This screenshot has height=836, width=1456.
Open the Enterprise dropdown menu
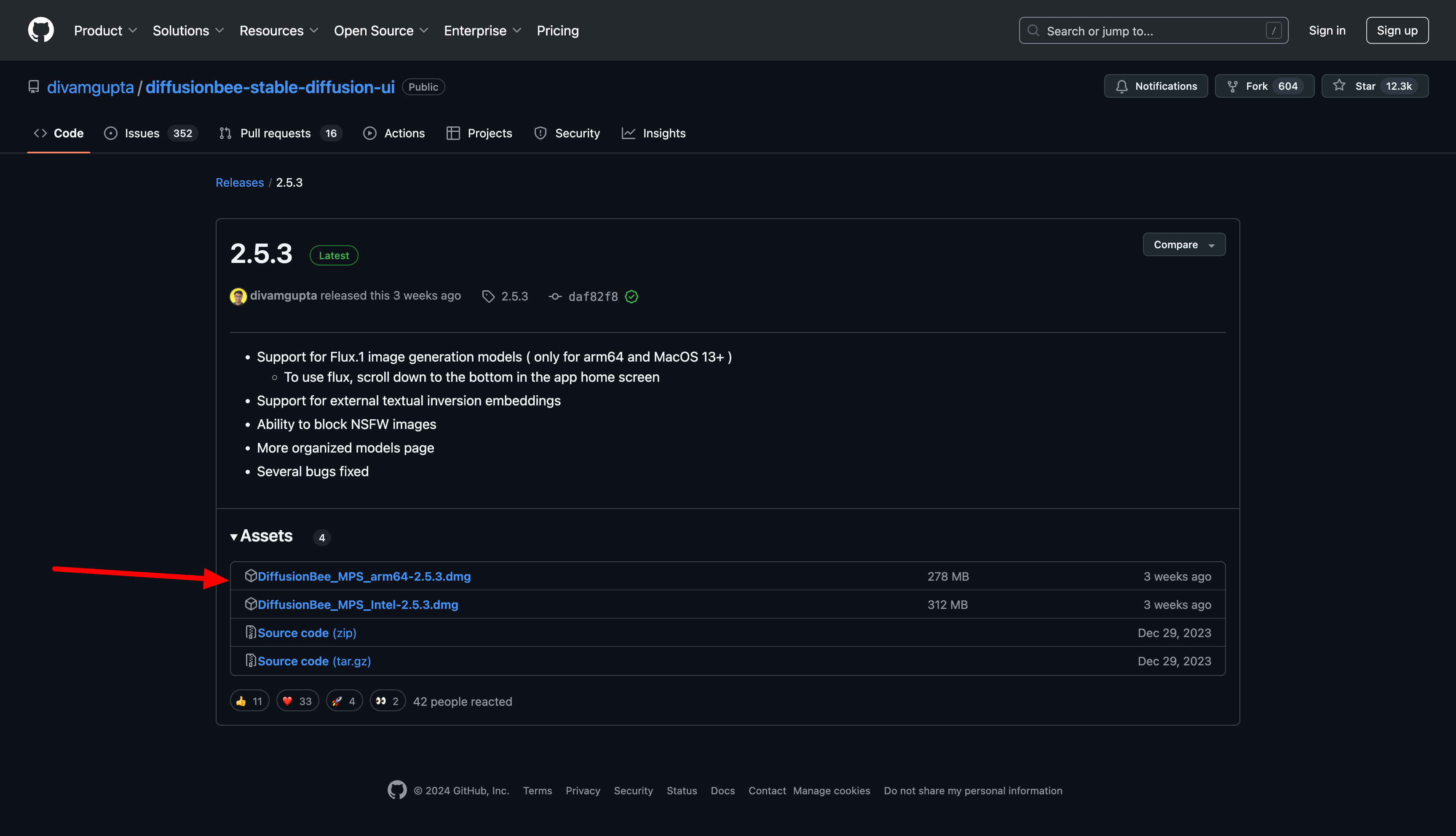(483, 30)
